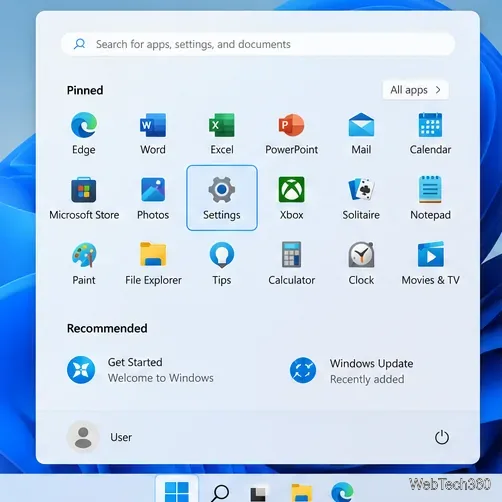Open Solitaire card game
The image size is (502, 502).
[x=361, y=199]
